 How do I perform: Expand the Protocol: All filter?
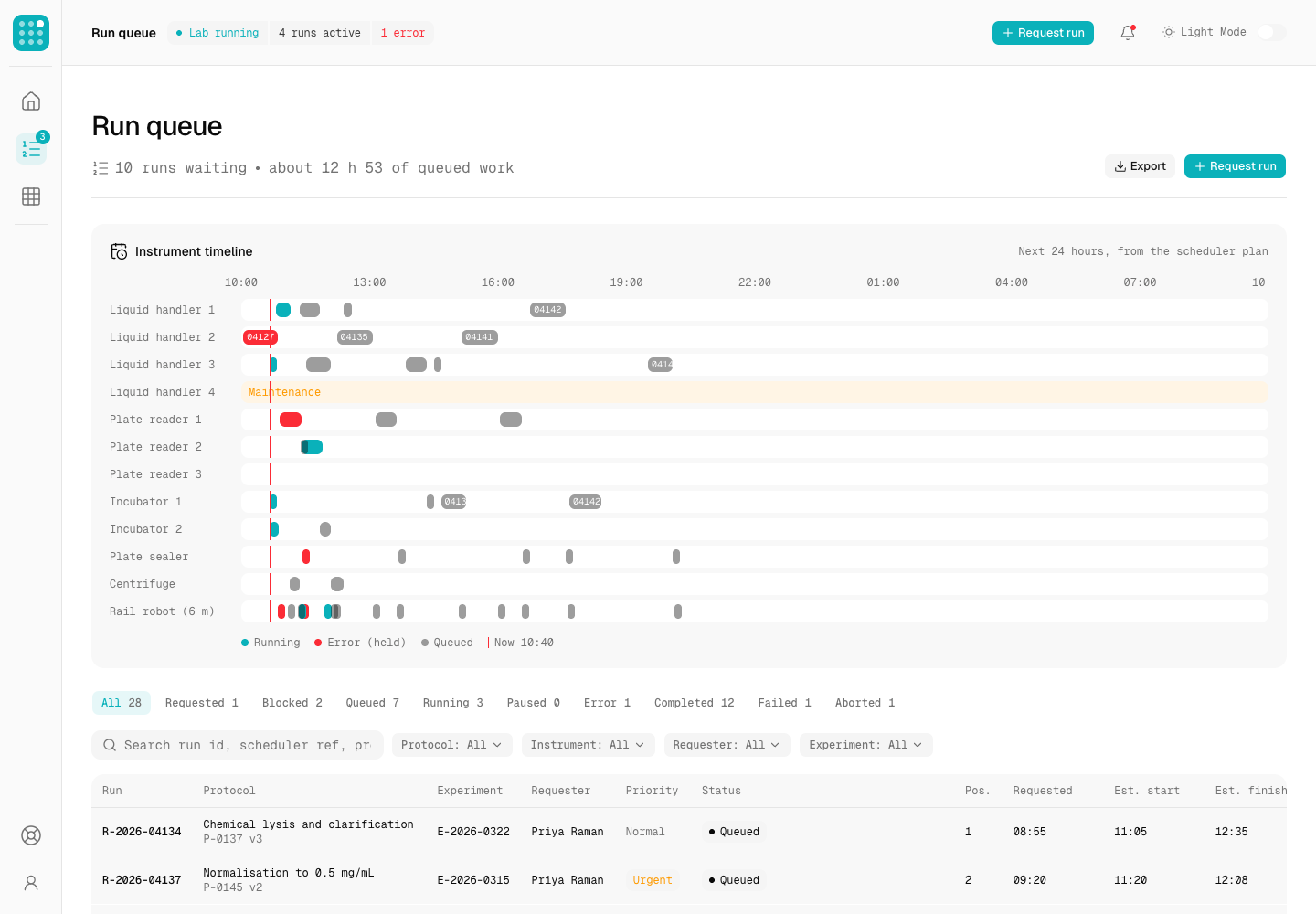(x=451, y=745)
